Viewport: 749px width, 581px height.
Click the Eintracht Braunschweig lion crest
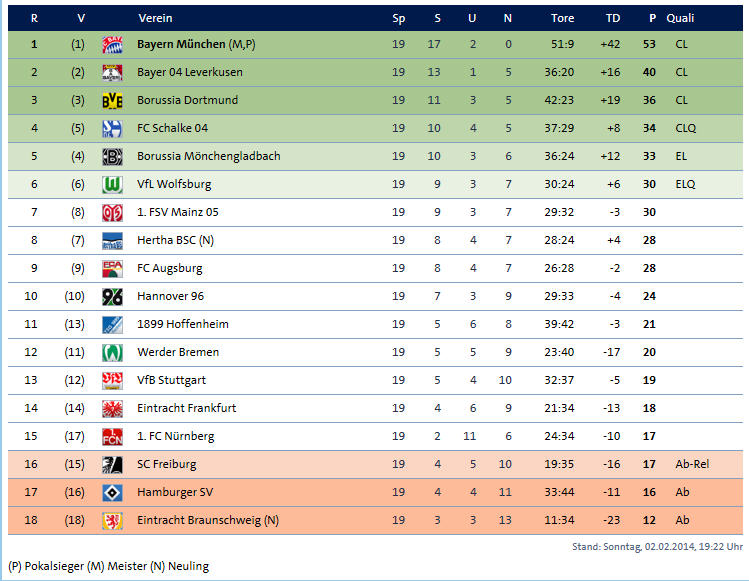pyautogui.click(x=112, y=521)
